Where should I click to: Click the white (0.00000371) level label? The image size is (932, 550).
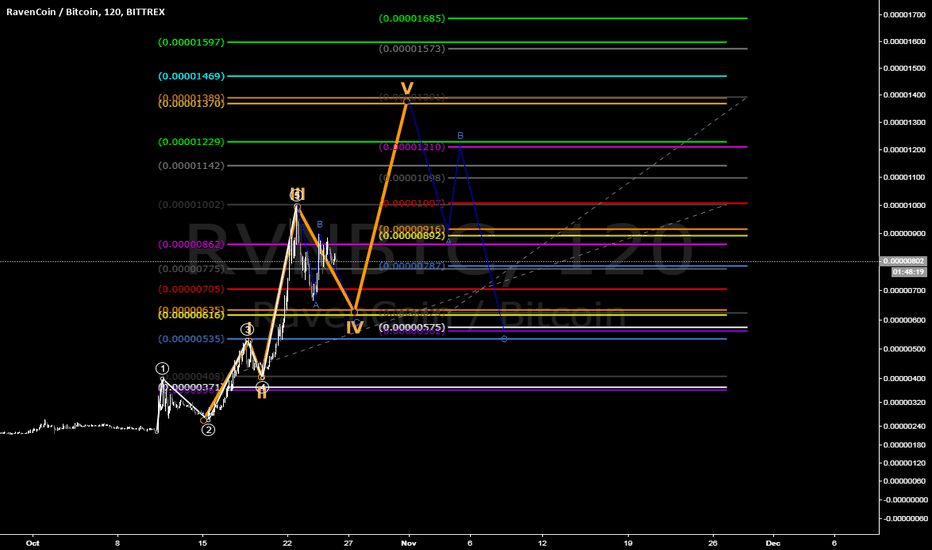pos(191,387)
